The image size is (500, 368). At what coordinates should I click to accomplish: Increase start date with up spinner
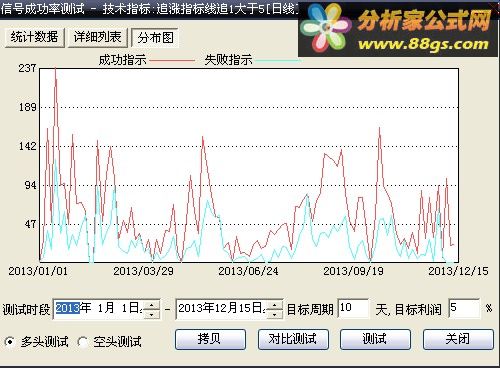coord(152,304)
